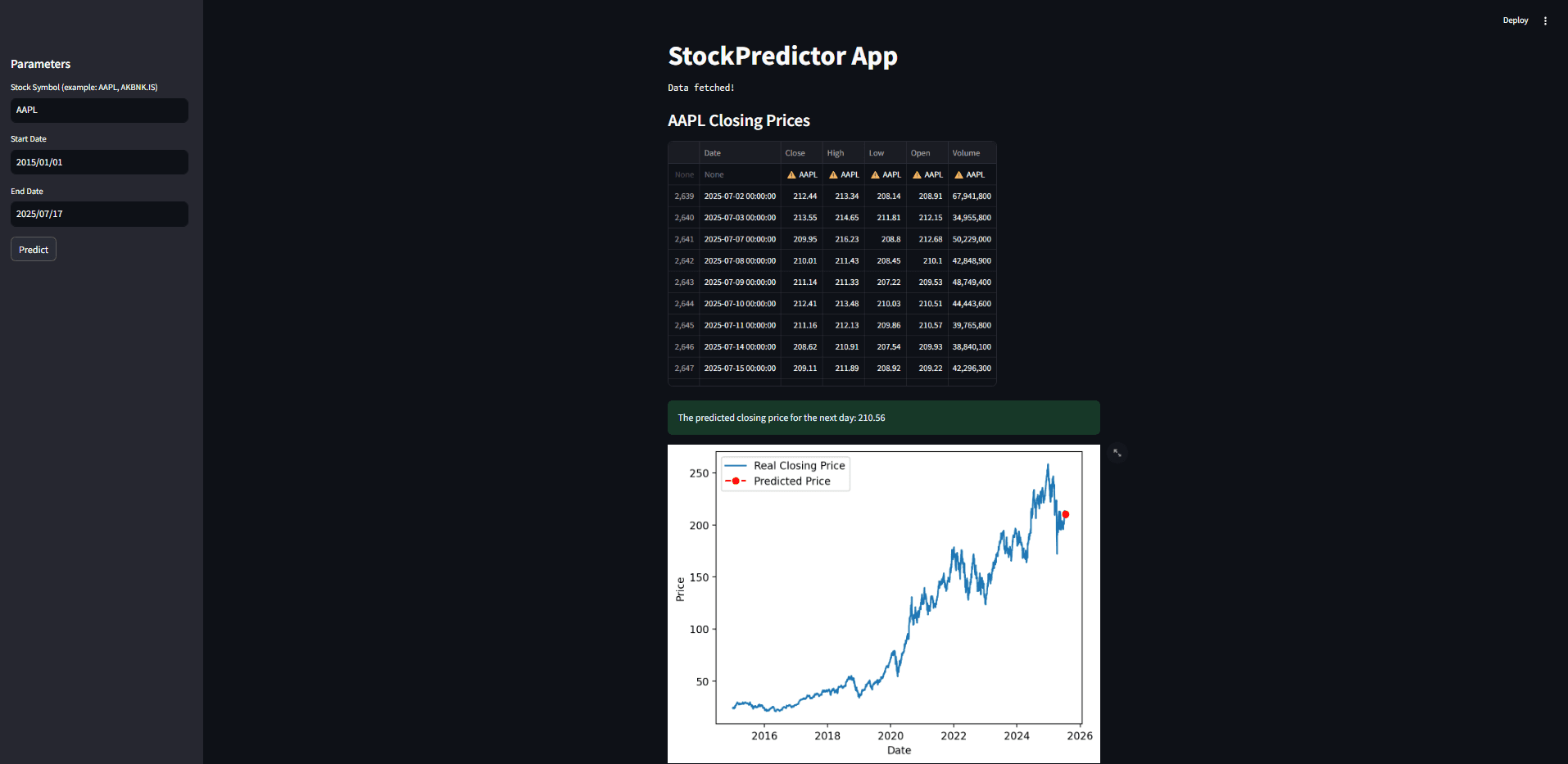
Task: Click the Deploy button
Action: pos(1515,20)
